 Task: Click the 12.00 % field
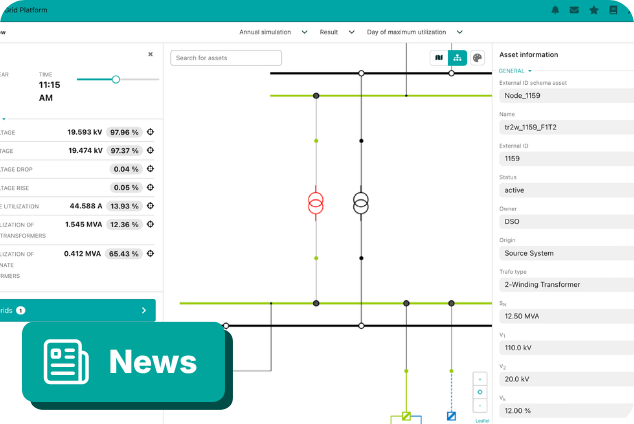point(566,411)
